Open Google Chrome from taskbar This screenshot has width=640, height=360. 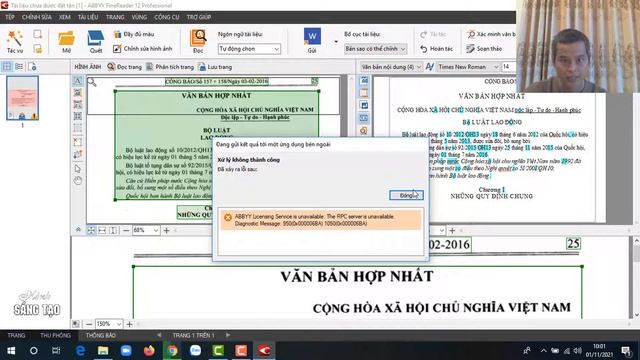pyautogui.click(x=172, y=351)
